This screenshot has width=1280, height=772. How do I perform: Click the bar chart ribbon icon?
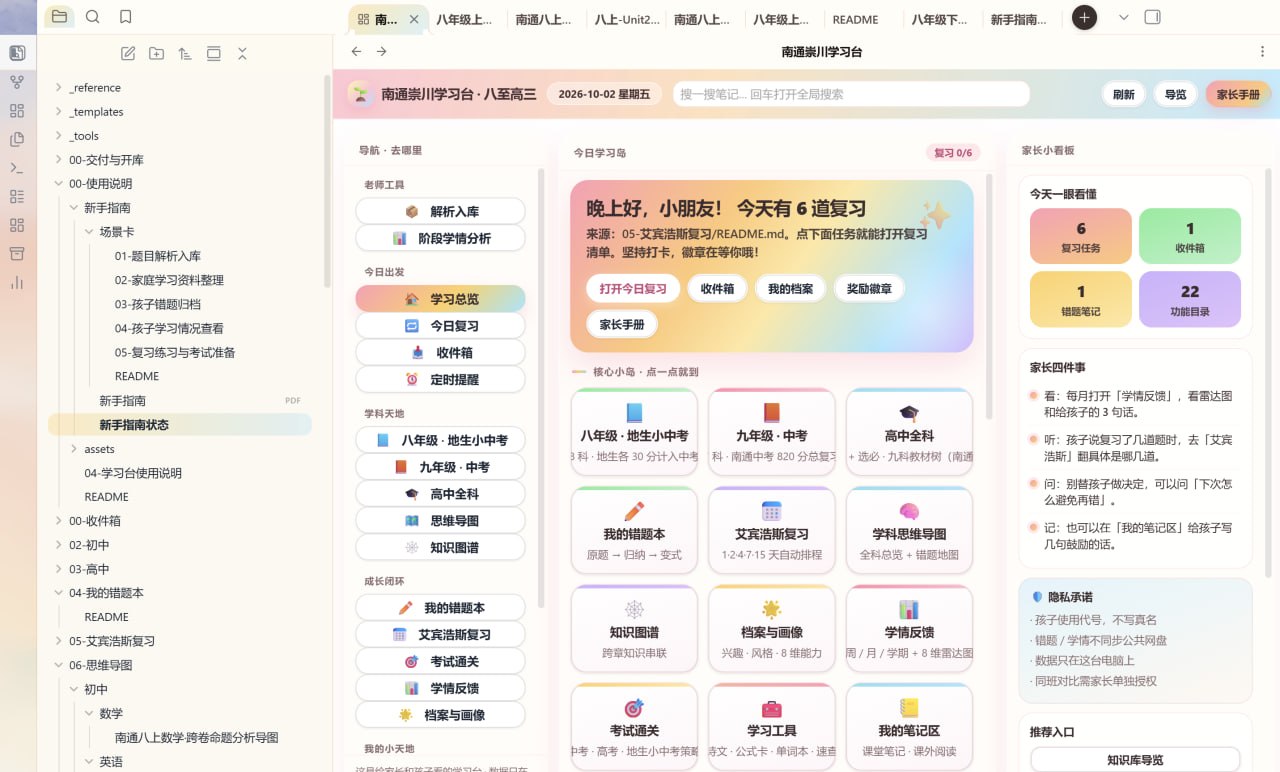point(16,282)
